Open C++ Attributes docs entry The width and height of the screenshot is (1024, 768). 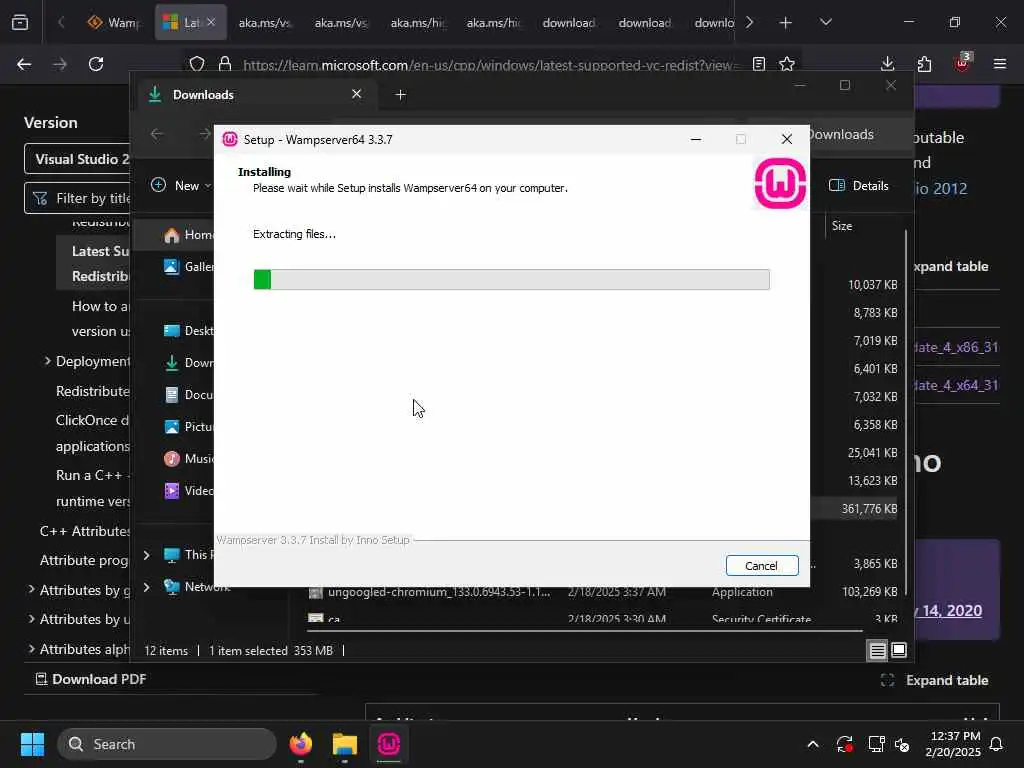pyautogui.click(x=84, y=531)
